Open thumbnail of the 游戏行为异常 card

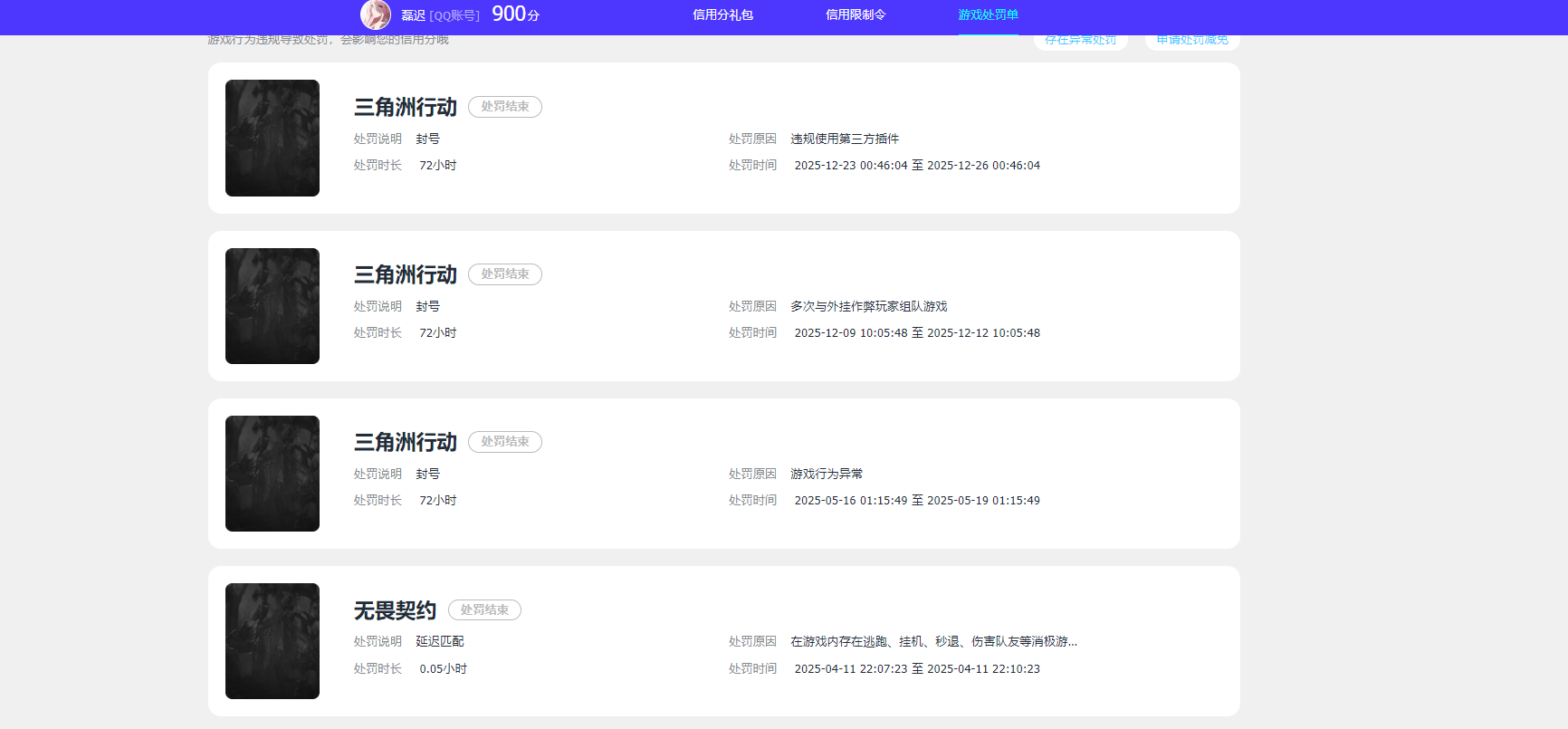tap(272, 474)
